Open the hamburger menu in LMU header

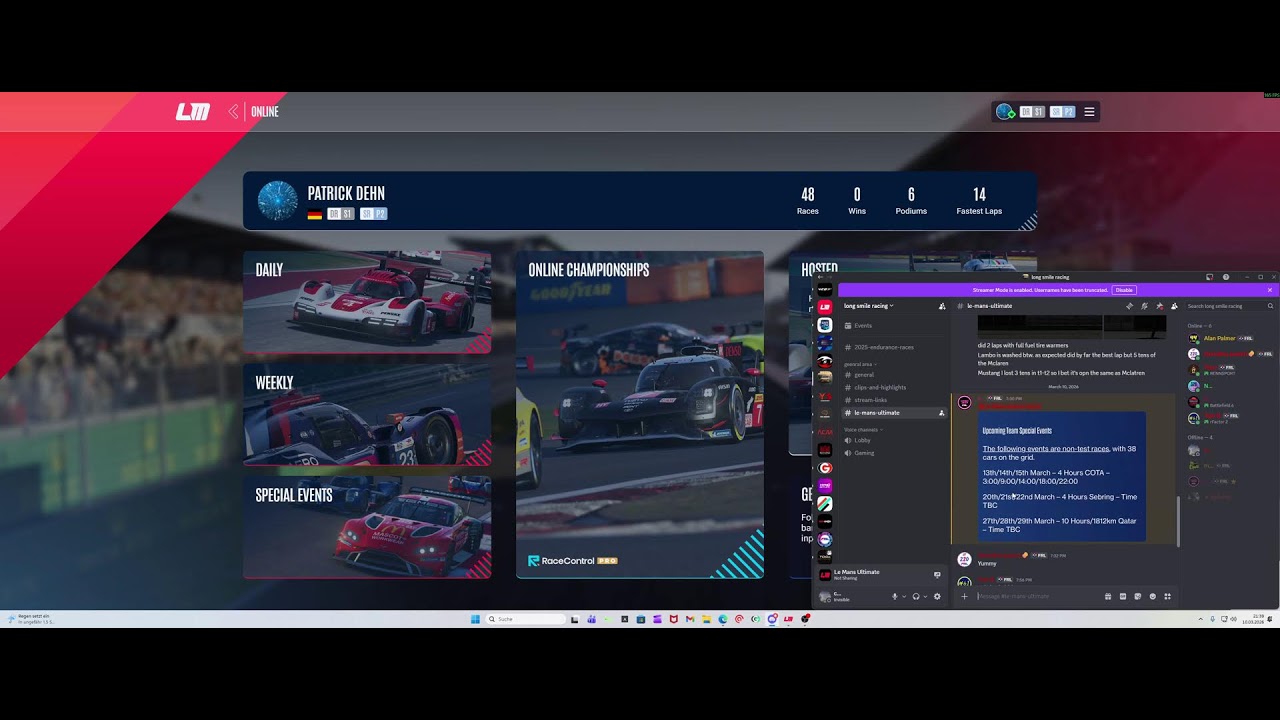[x=1089, y=112]
